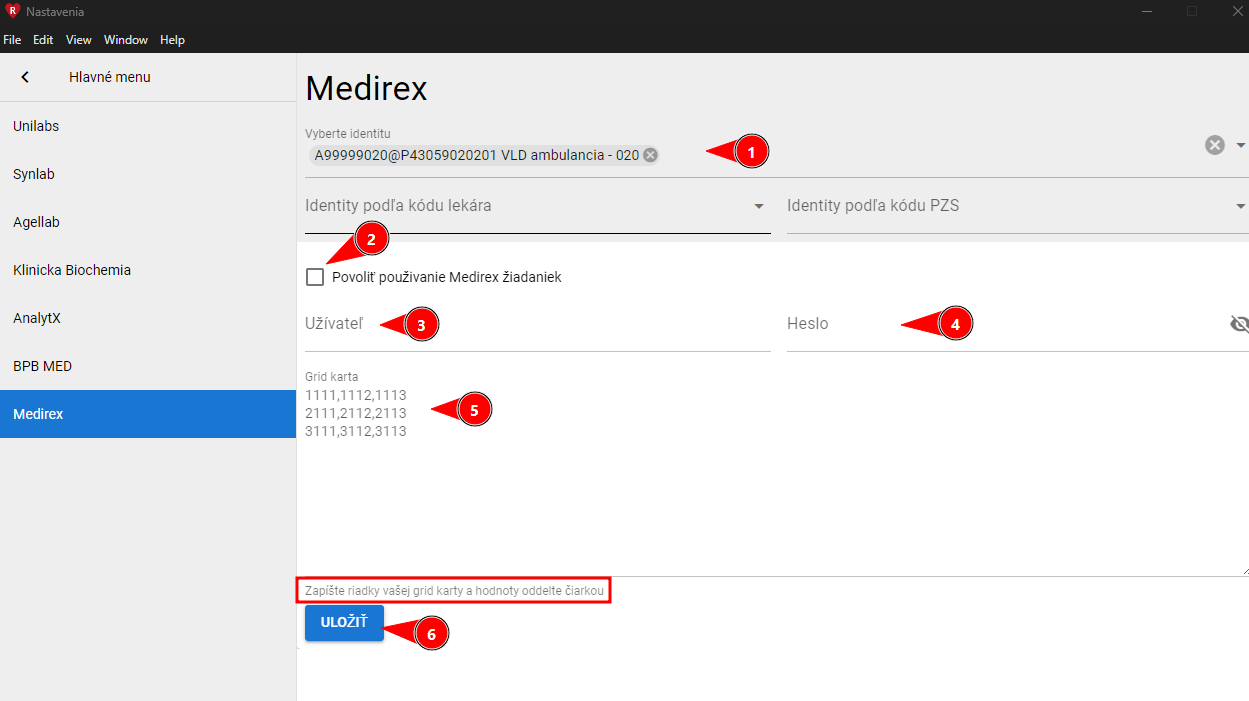Select Klinicka Biochemia in the sidebar
The image size is (1249, 701).
[x=148, y=270]
